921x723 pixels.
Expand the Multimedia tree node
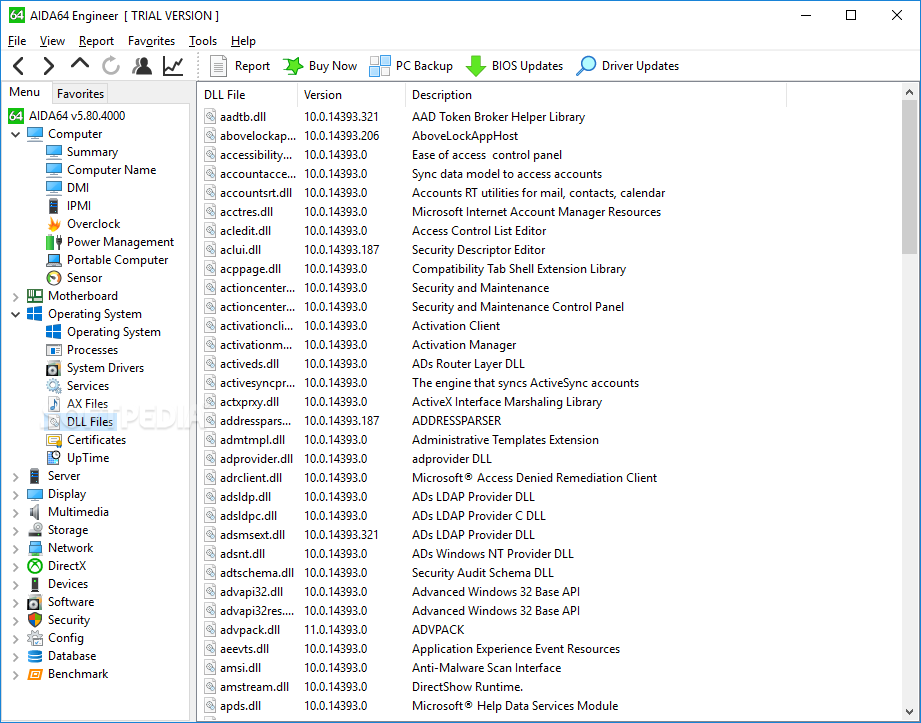click(15, 513)
